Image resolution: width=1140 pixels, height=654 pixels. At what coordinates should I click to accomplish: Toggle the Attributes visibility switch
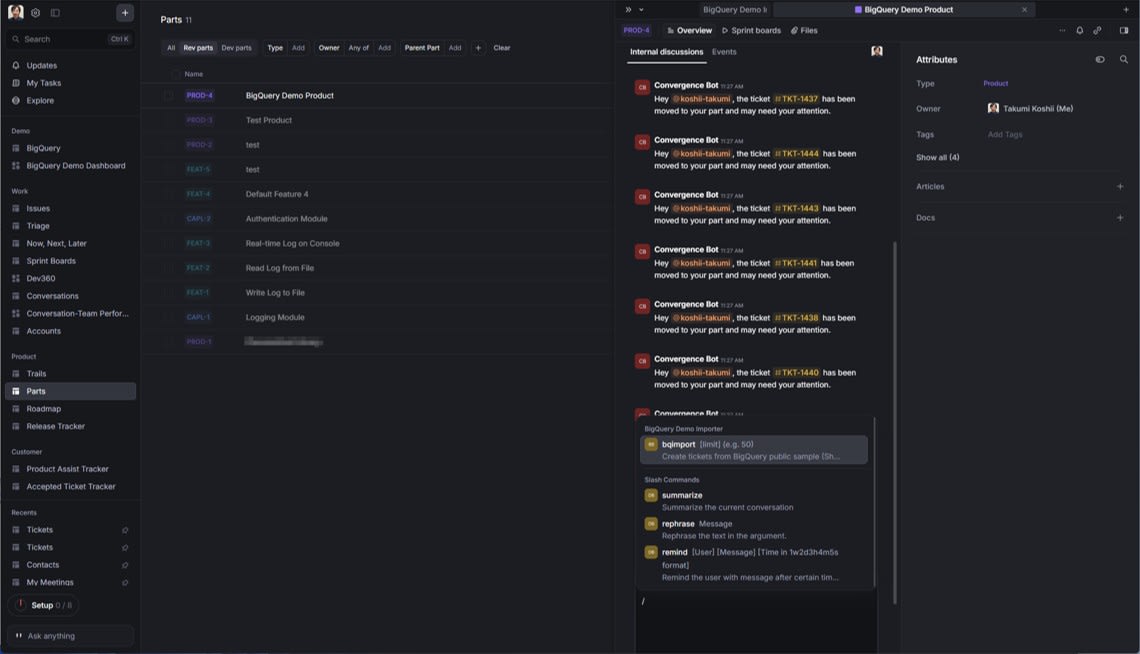(x=1100, y=60)
